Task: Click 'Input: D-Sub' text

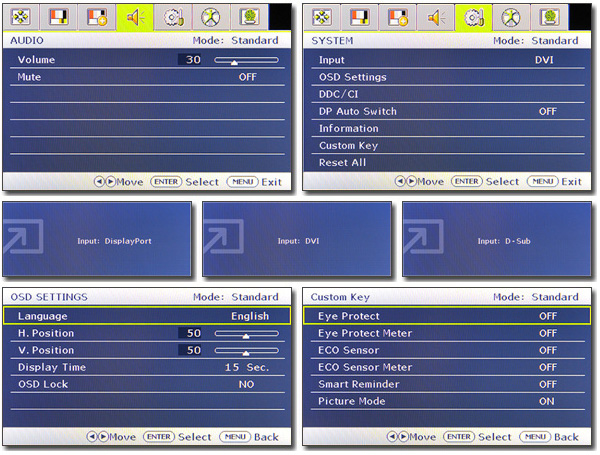Action: (504, 241)
